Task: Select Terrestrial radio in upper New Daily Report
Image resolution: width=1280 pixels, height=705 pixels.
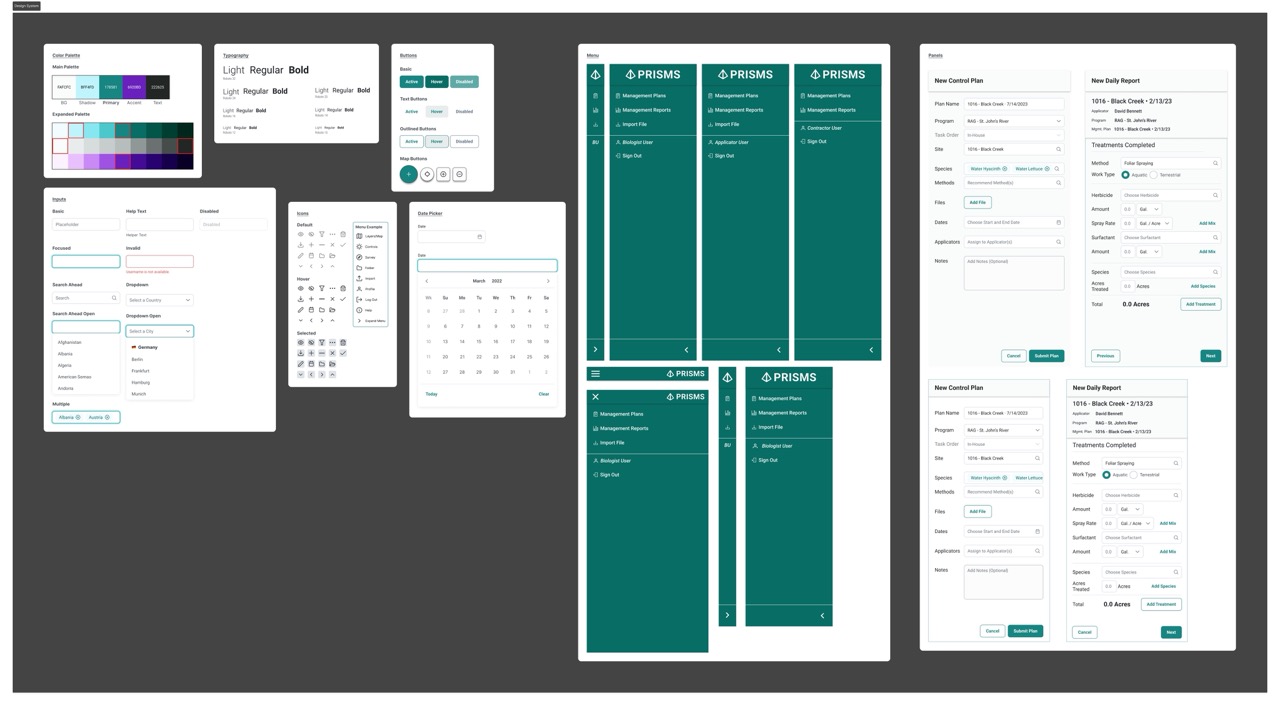Action: click(x=1153, y=175)
